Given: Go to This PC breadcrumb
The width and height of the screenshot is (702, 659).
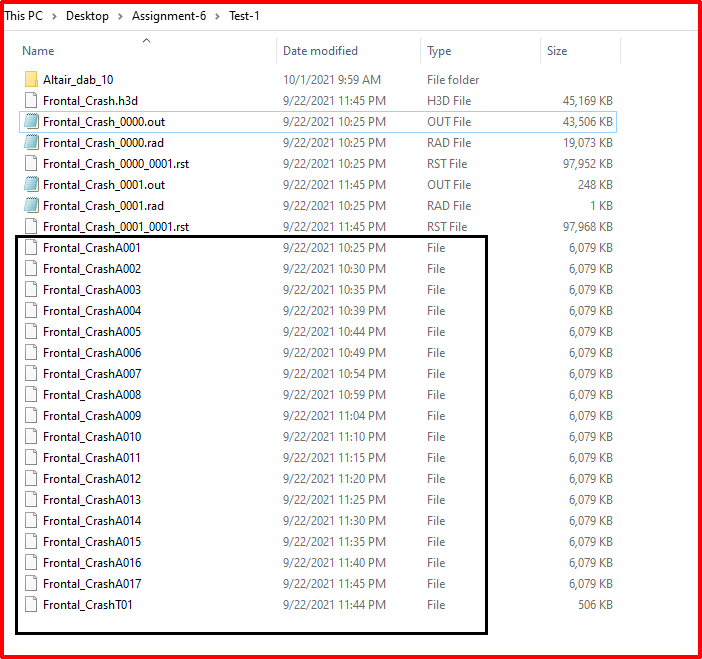Looking at the screenshot, I should coord(24,16).
